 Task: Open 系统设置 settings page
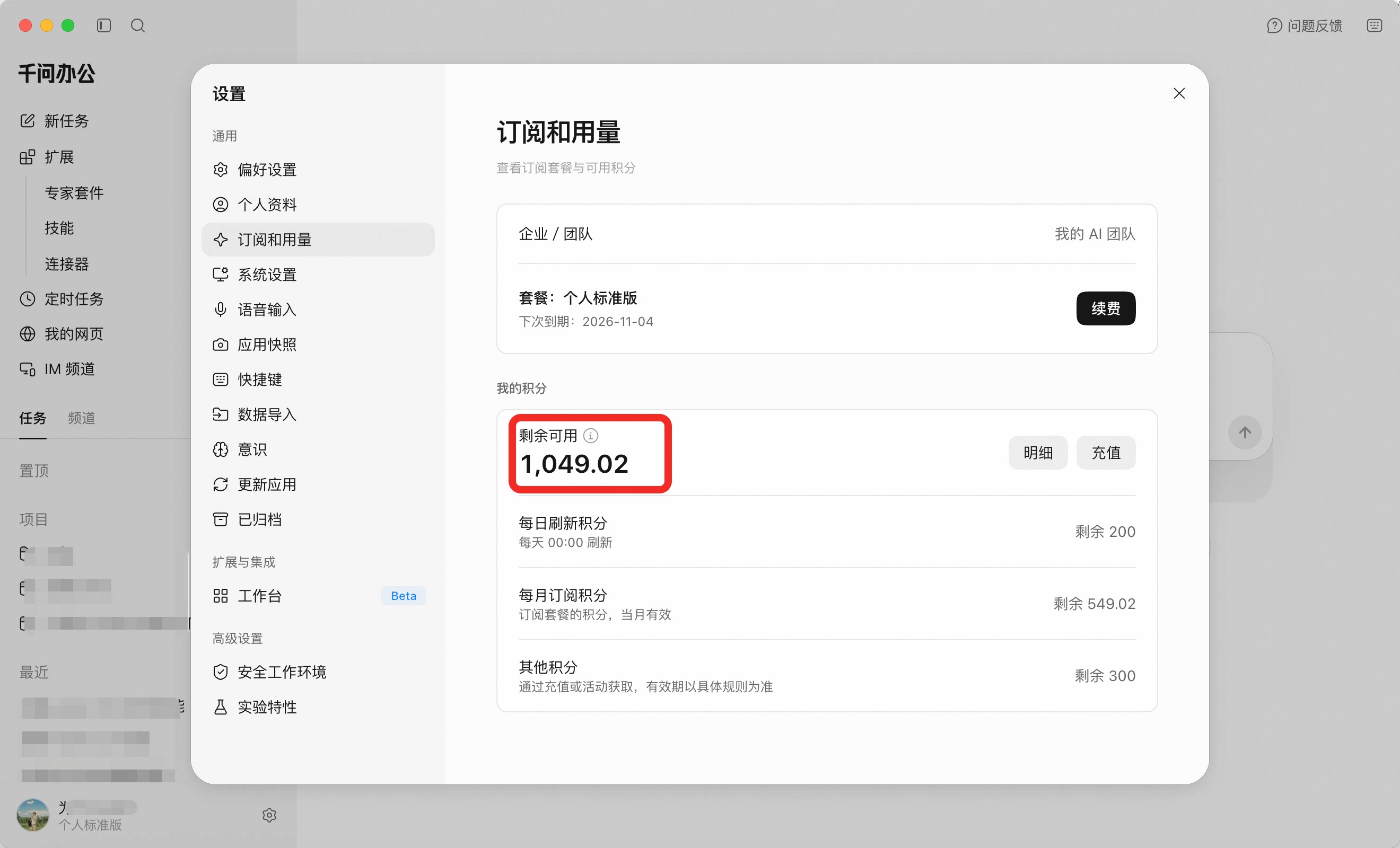318,275
